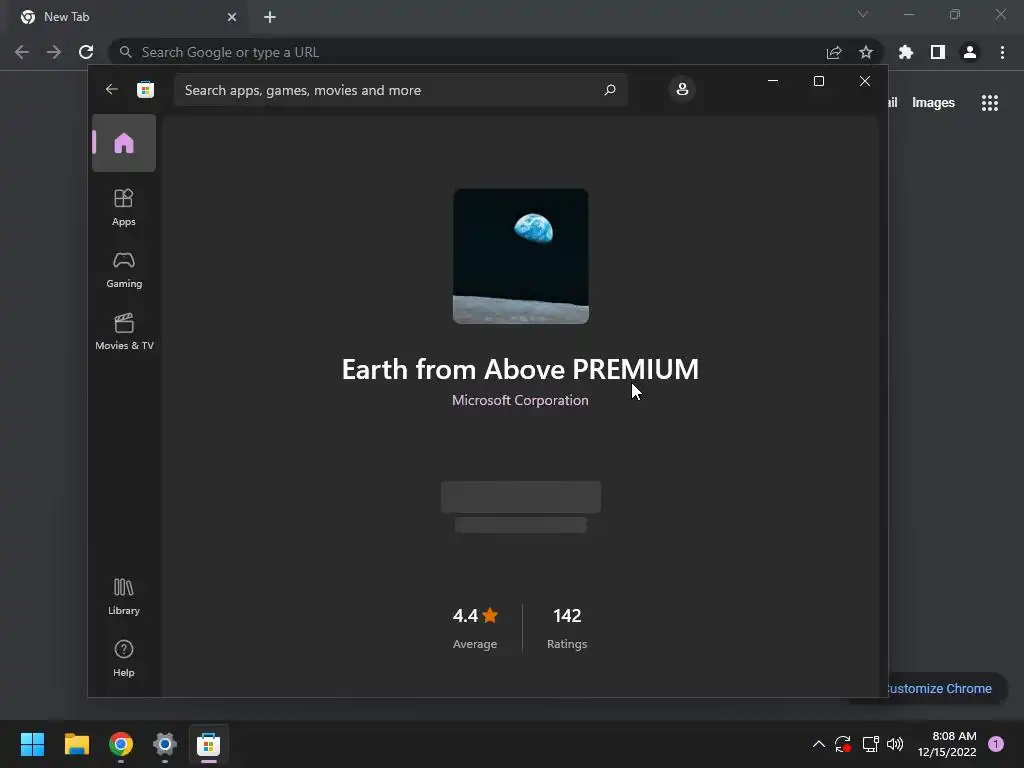Open Chrome from the taskbar
Image resolution: width=1024 pixels, height=768 pixels.
click(121, 744)
